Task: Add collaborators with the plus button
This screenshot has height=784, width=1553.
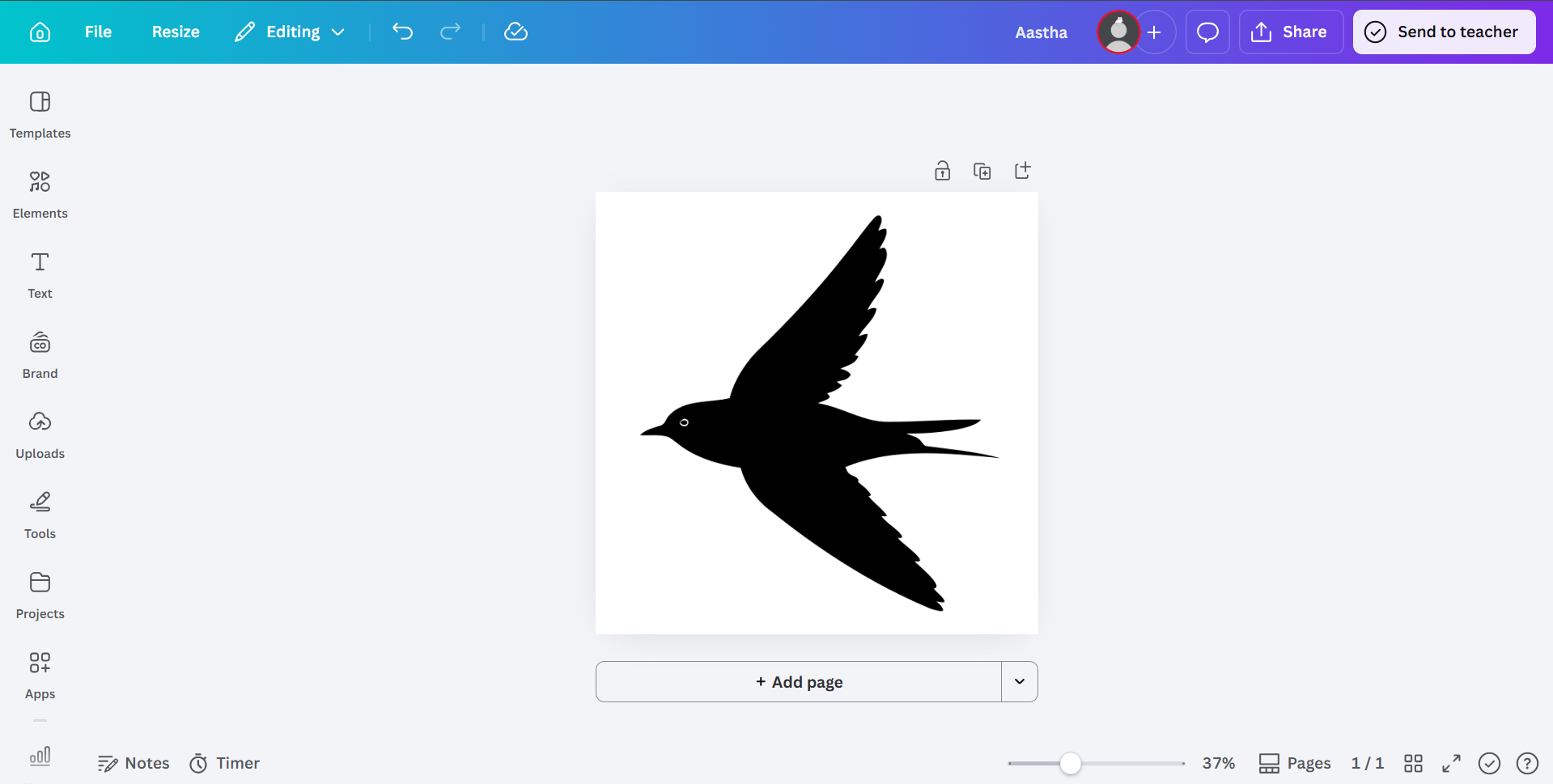Action: [x=1155, y=32]
